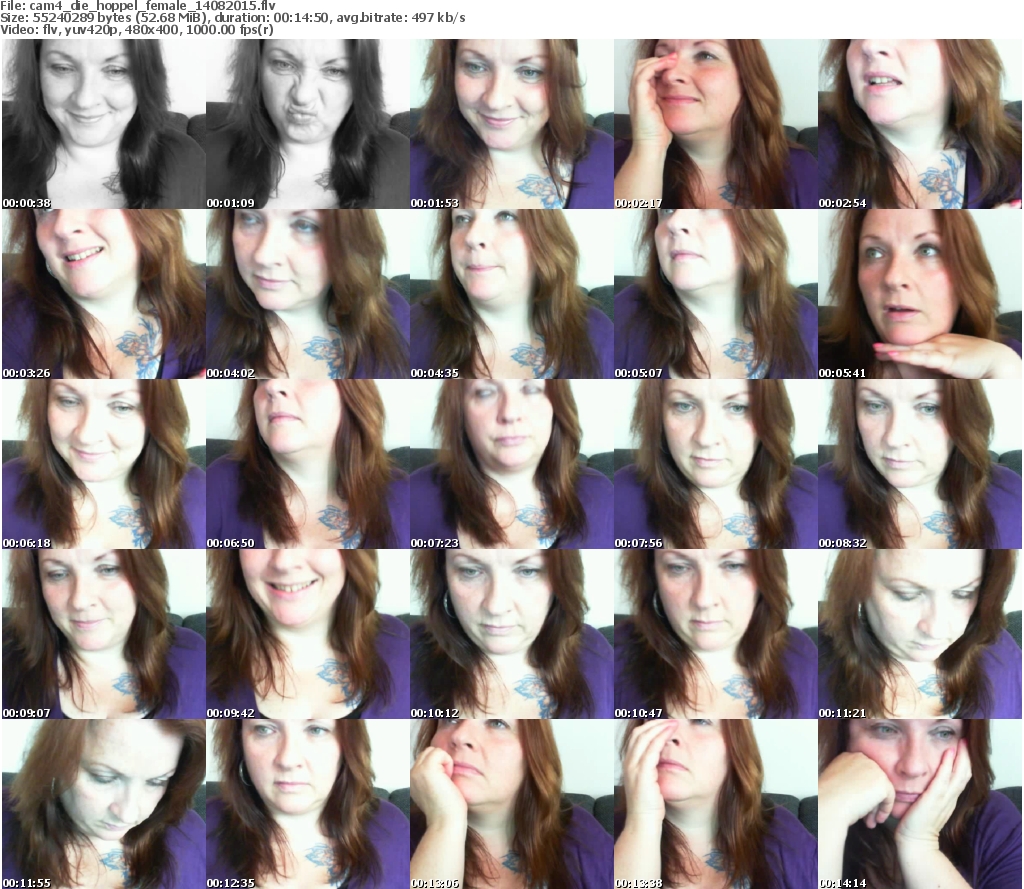Pick the frame stamped 00:02:17

pyautogui.click(x=715, y=124)
